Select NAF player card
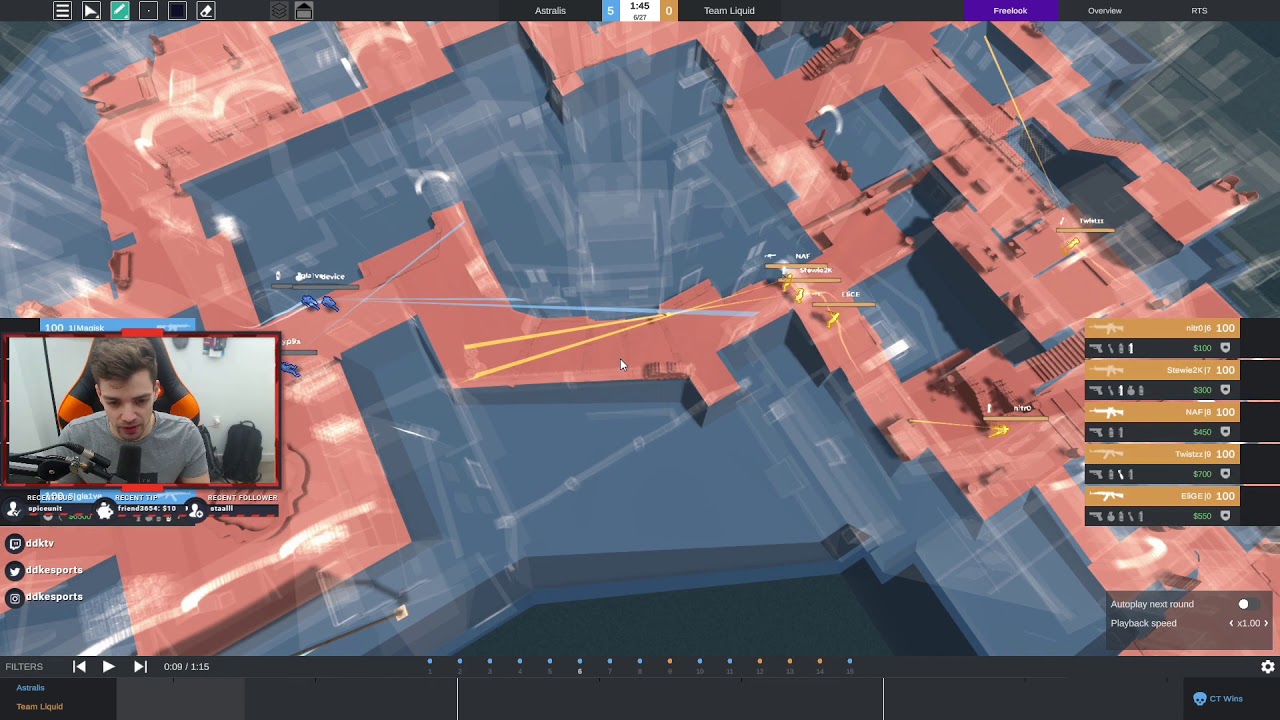Image resolution: width=1280 pixels, height=720 pixels. coord(1162,422)
